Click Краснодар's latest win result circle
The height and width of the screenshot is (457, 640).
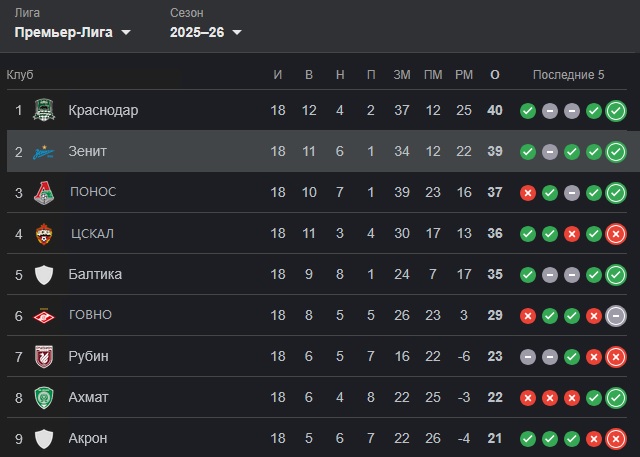coord(616,111)
